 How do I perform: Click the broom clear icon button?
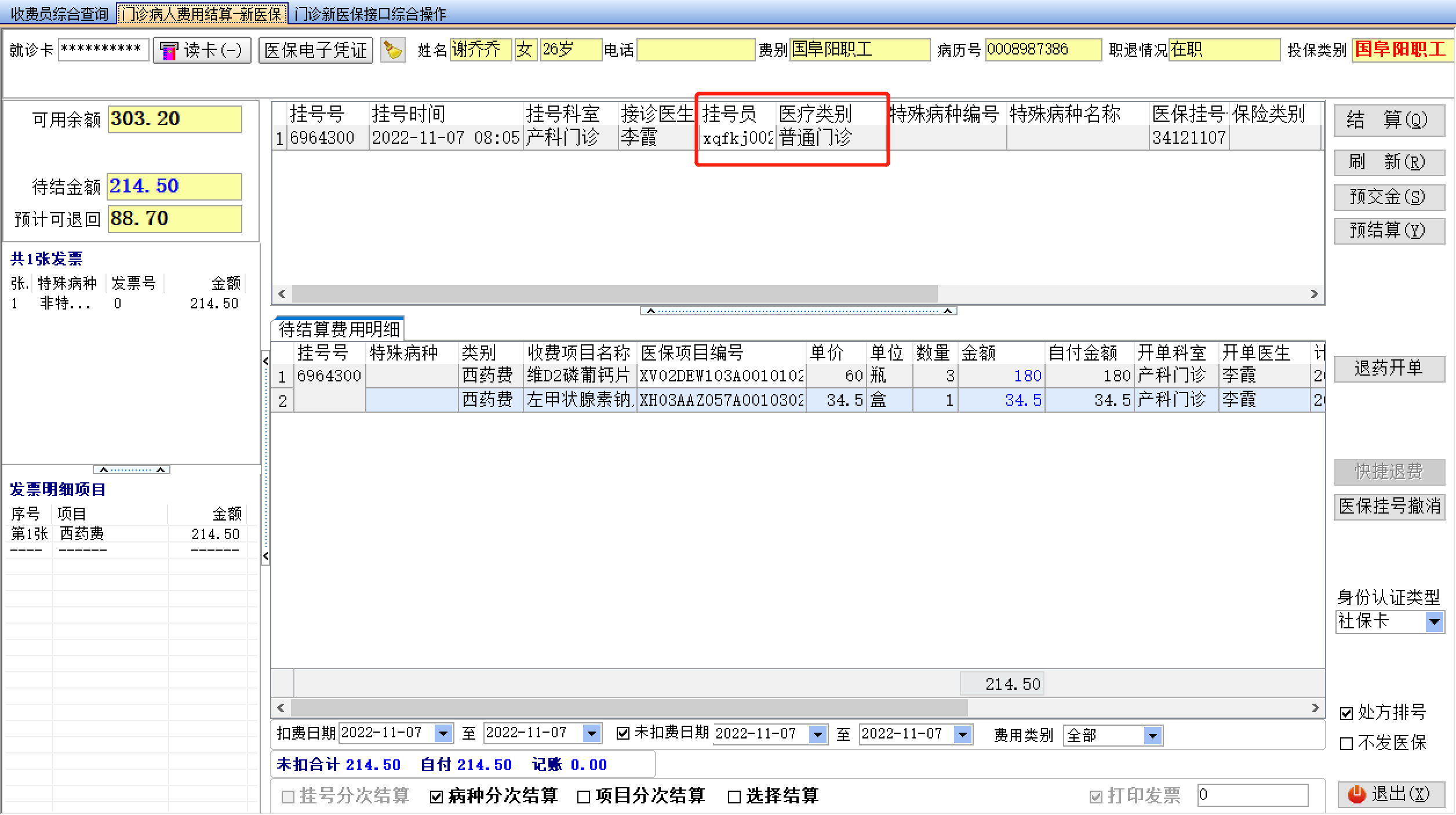pos(392,50)
